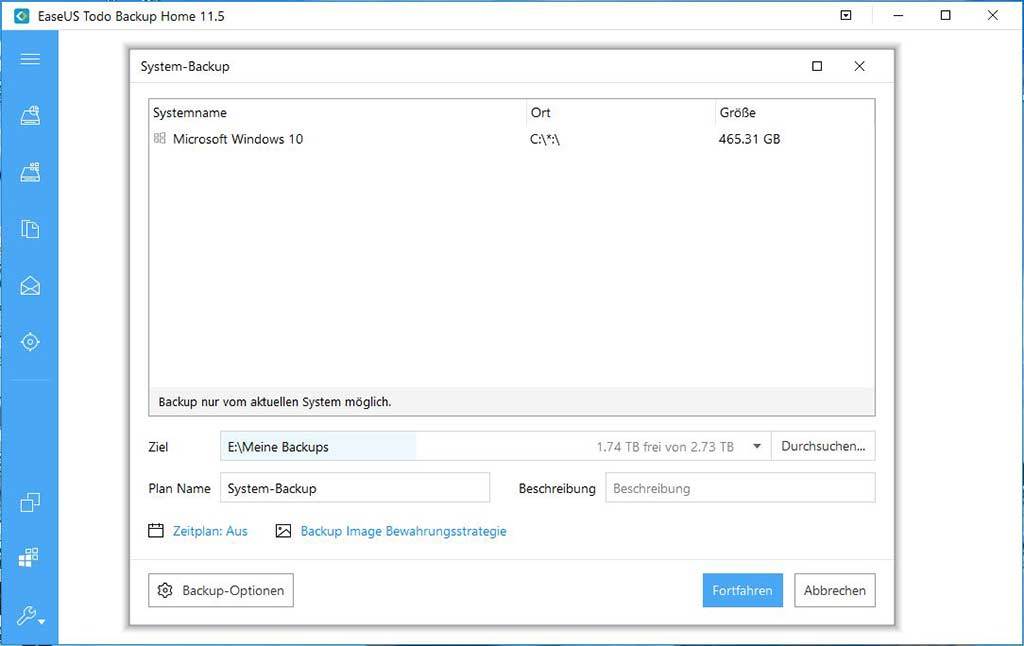Click the Plan Name input field
The width and height of the screenshot is (1024, 646).
(x=355, y=488)
